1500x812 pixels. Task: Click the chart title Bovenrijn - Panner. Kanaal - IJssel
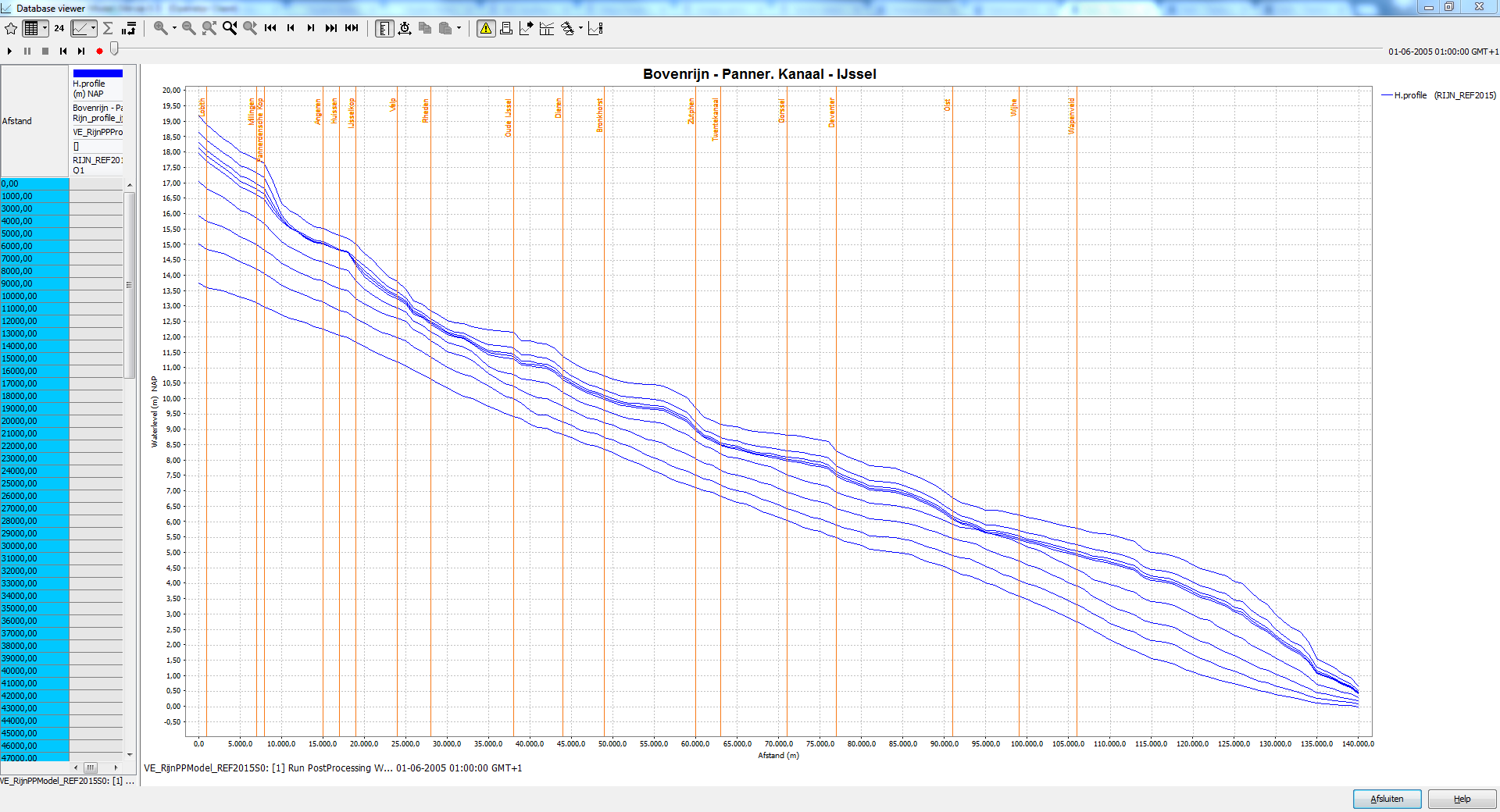(x=759, y=74)
